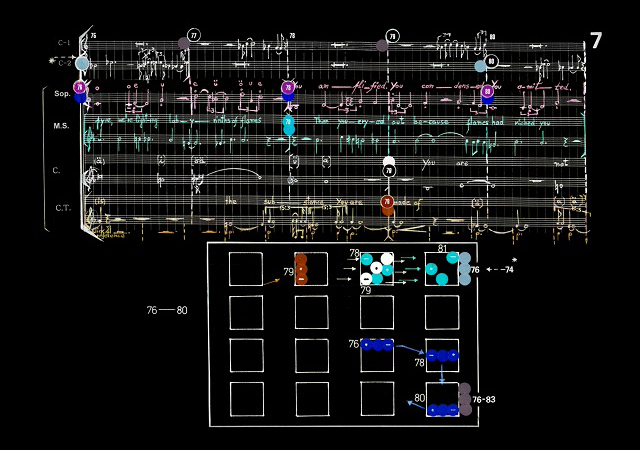Click the light blue dot beside circled 80
The image size is (640, 450).
coord(480,66)
